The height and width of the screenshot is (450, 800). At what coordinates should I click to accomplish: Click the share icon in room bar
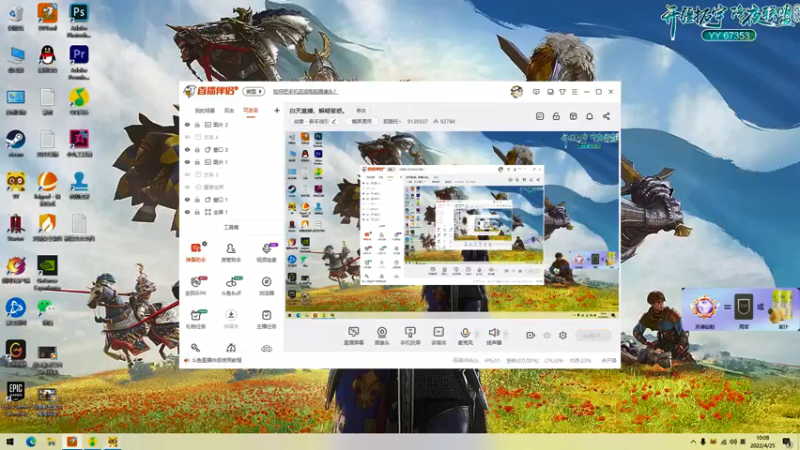(x=606, y=116)
